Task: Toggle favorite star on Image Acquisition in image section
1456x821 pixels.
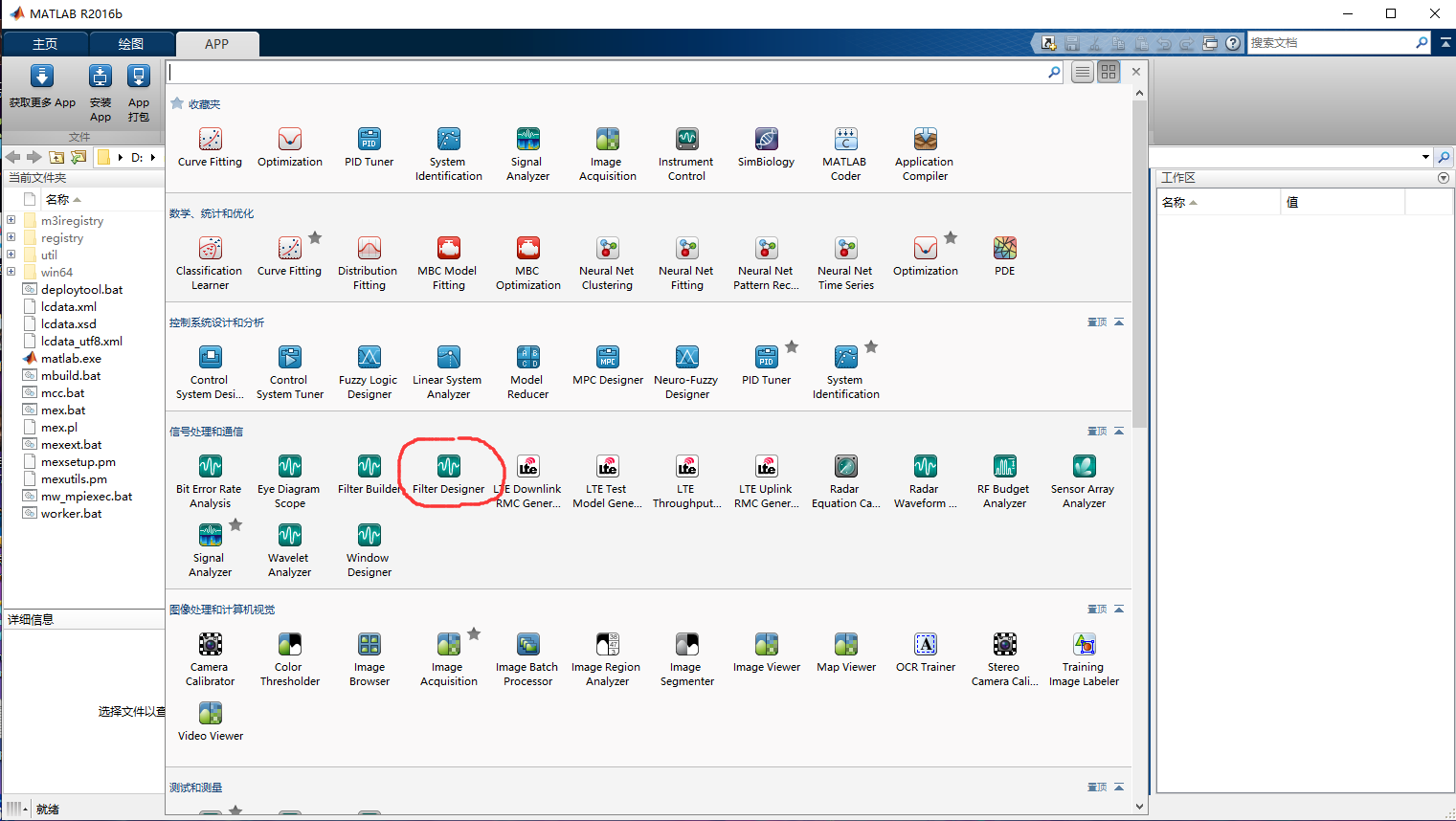Action: 474,633
